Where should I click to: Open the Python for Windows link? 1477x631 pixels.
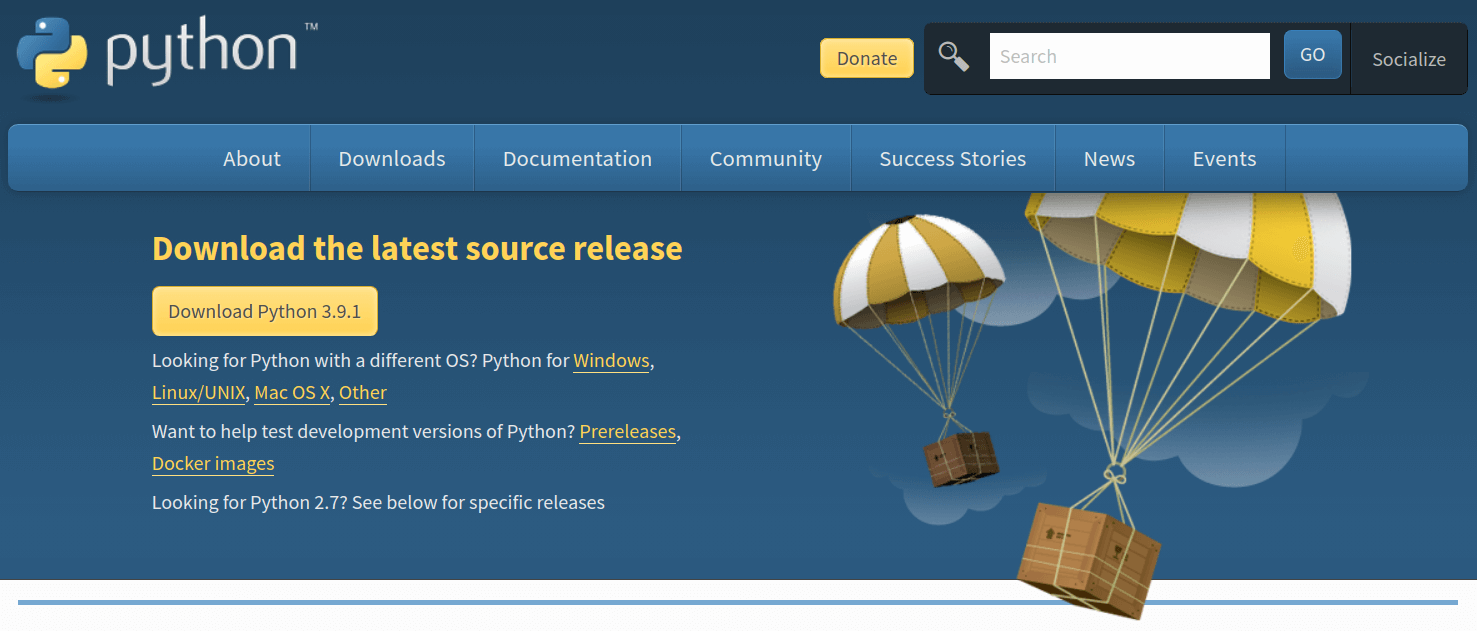click(x=611, y=361)
